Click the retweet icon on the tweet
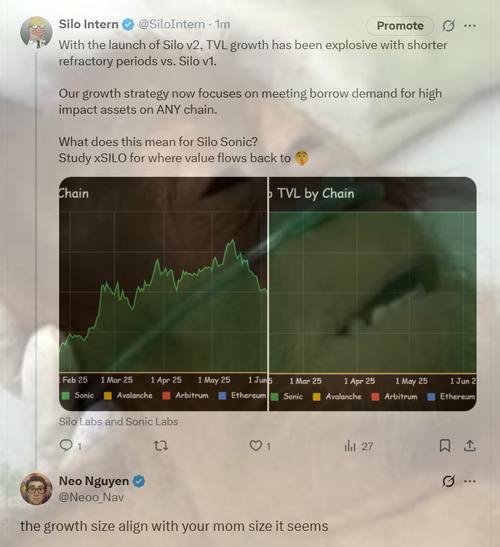This screenshot has height=547, width=500. tap(161, 445)
